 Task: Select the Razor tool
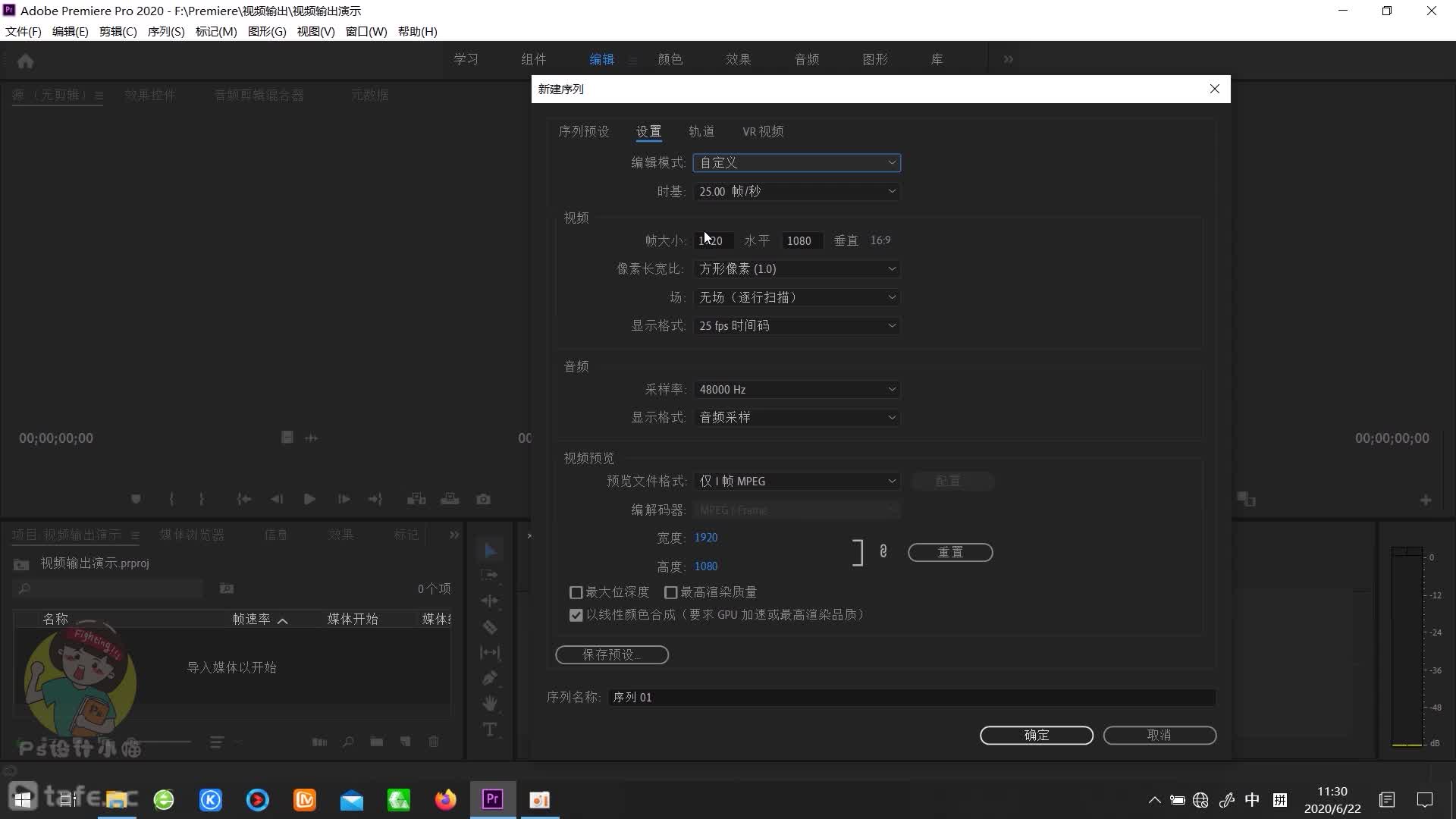coord(490,627)
